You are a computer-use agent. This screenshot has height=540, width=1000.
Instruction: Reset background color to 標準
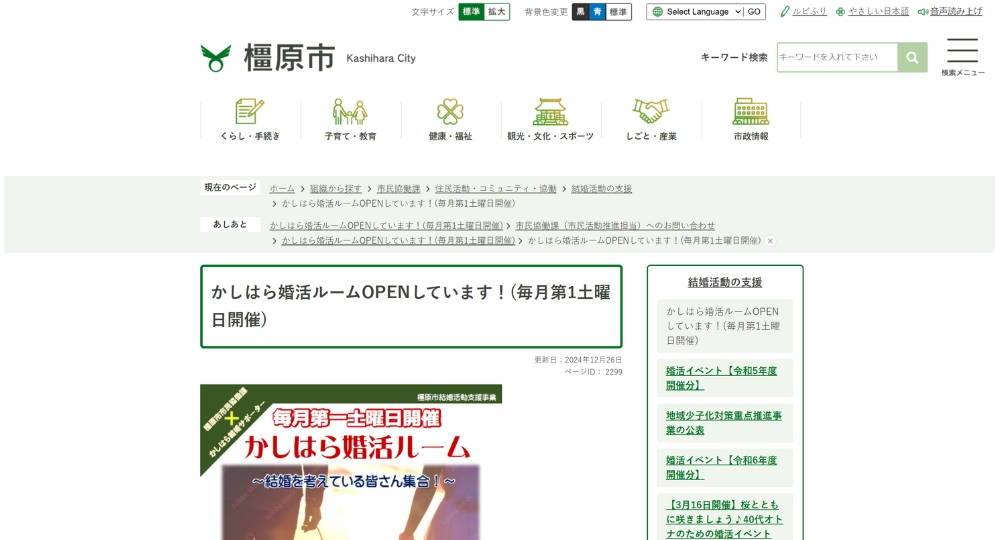(x=618, y=11)
